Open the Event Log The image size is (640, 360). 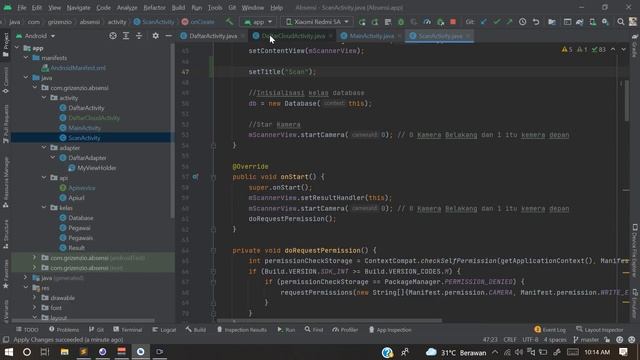(x=550, y=329)
